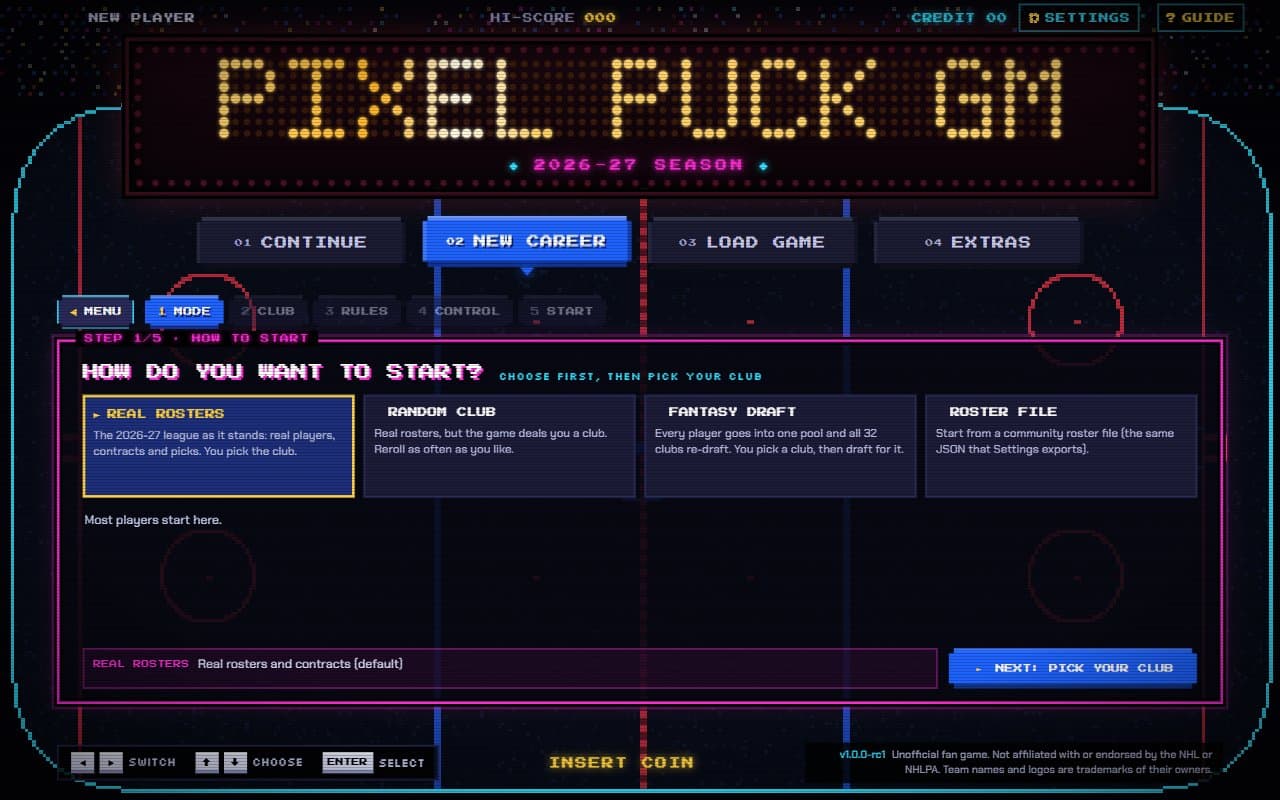Screen dimensions: 1280x800
Task: Click the v1.0.0-rc1 version text
Action: coord(862,755)
